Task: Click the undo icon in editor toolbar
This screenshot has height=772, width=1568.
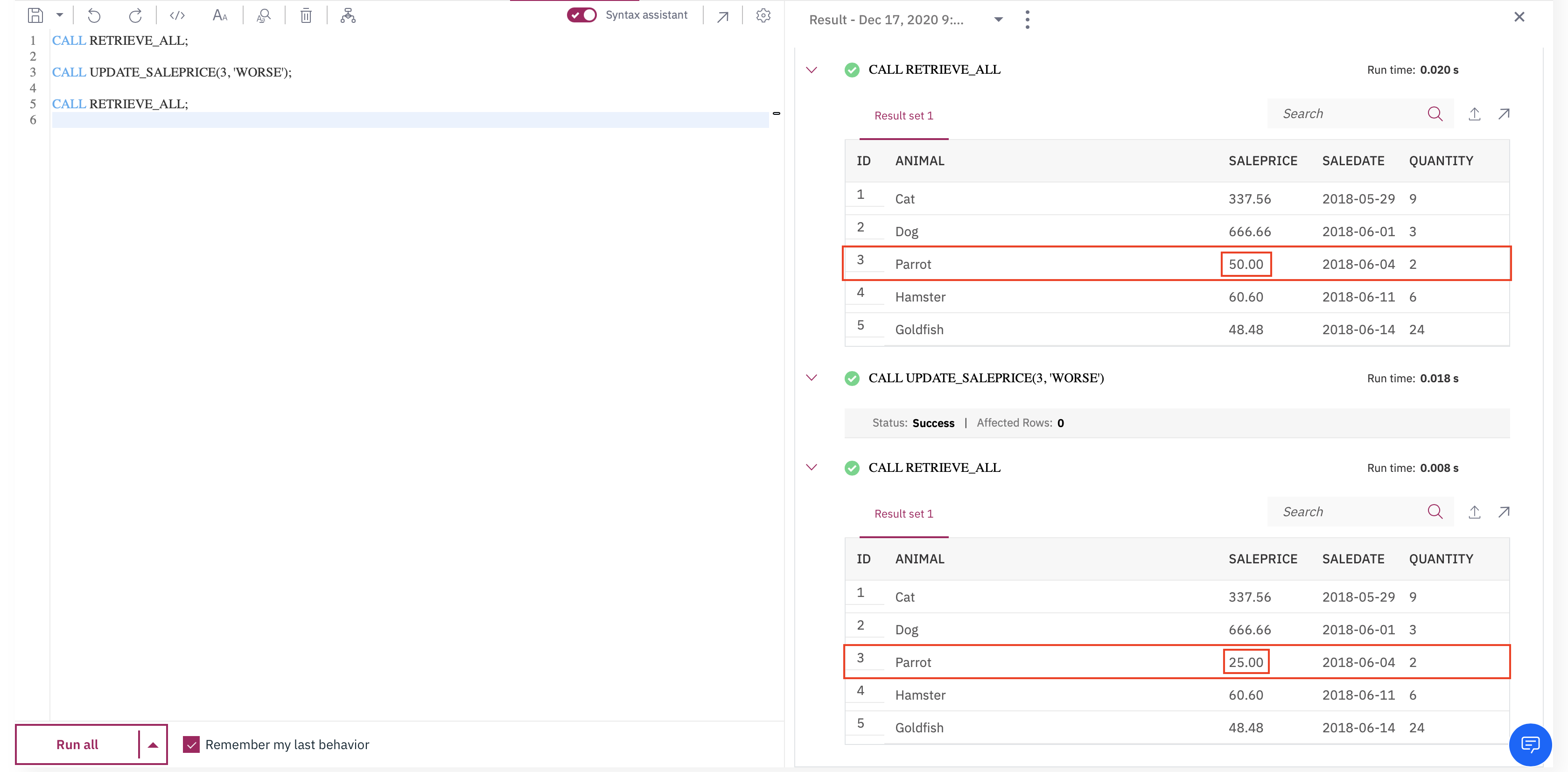Action: pos(94,15)
